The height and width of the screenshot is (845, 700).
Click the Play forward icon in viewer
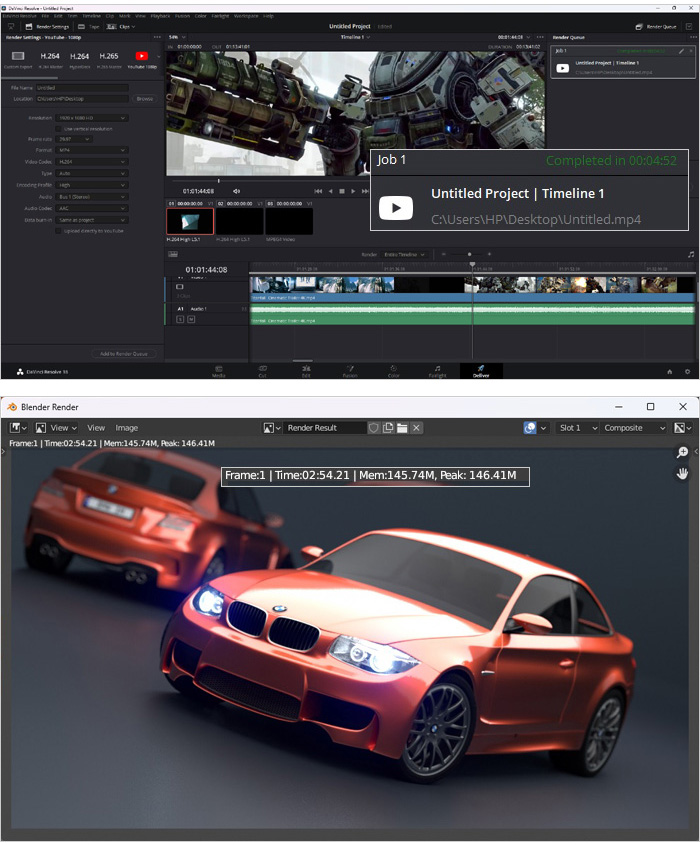coord(353,191)
